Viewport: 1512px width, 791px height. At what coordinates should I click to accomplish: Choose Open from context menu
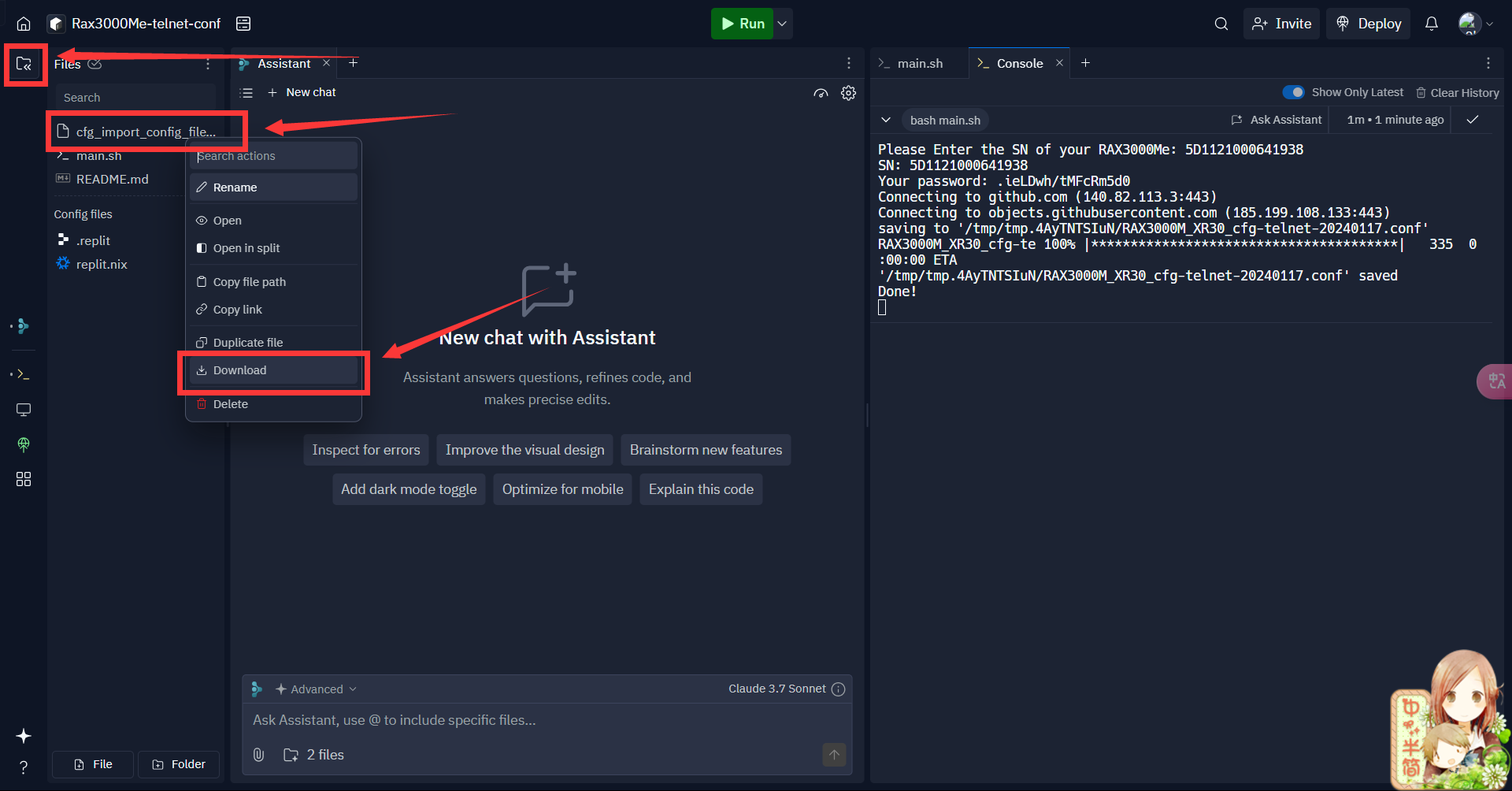[x=273, y=221]
